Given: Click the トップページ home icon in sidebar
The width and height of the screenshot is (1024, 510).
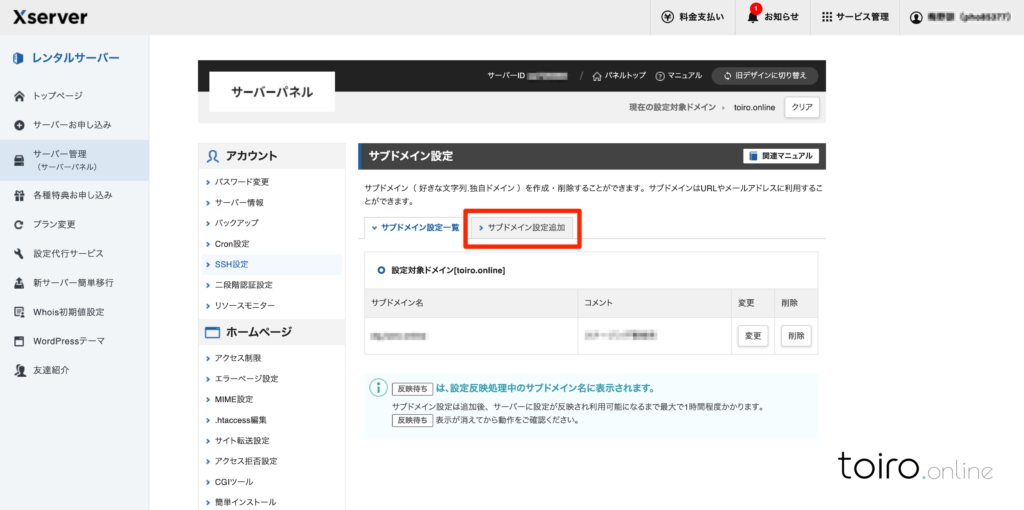Looking at the screenshot, I should 19,96.
